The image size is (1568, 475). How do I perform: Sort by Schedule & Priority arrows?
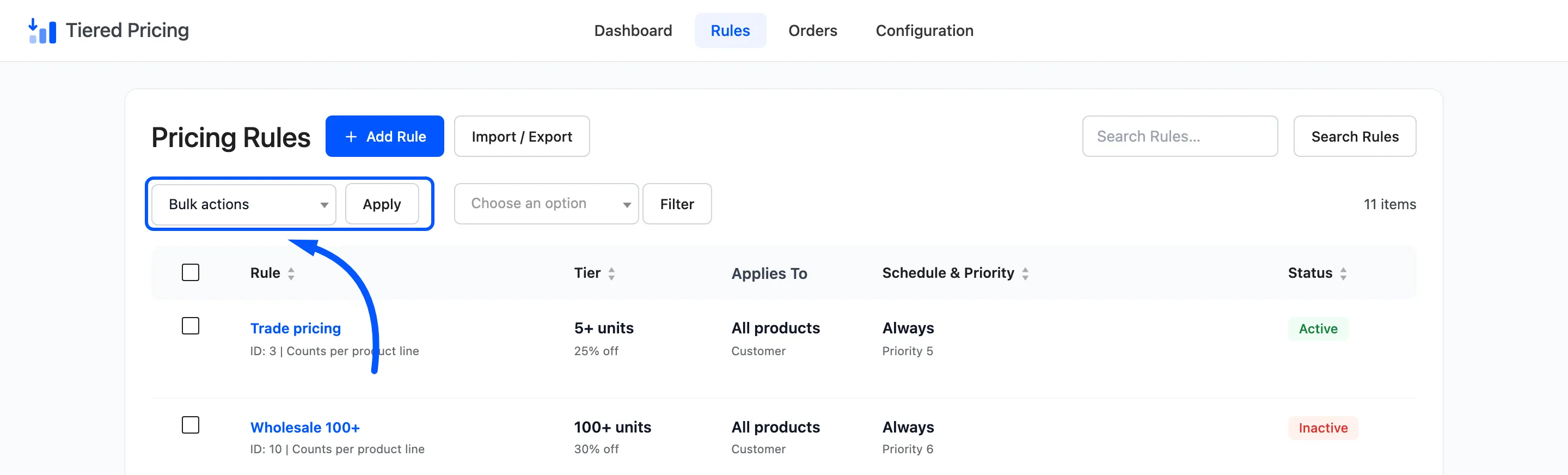(x=1025, y=273)
